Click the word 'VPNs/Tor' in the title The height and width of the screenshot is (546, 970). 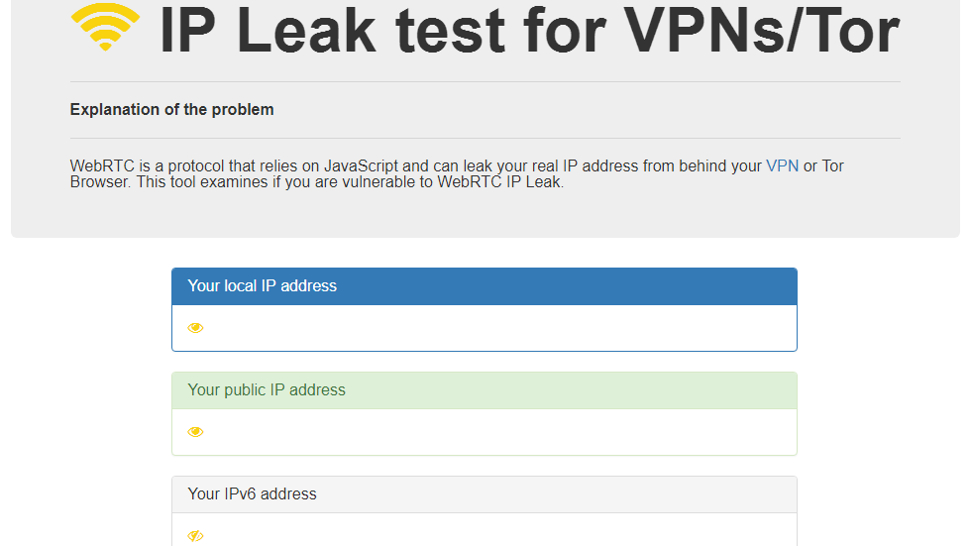[x=762, y=30]
